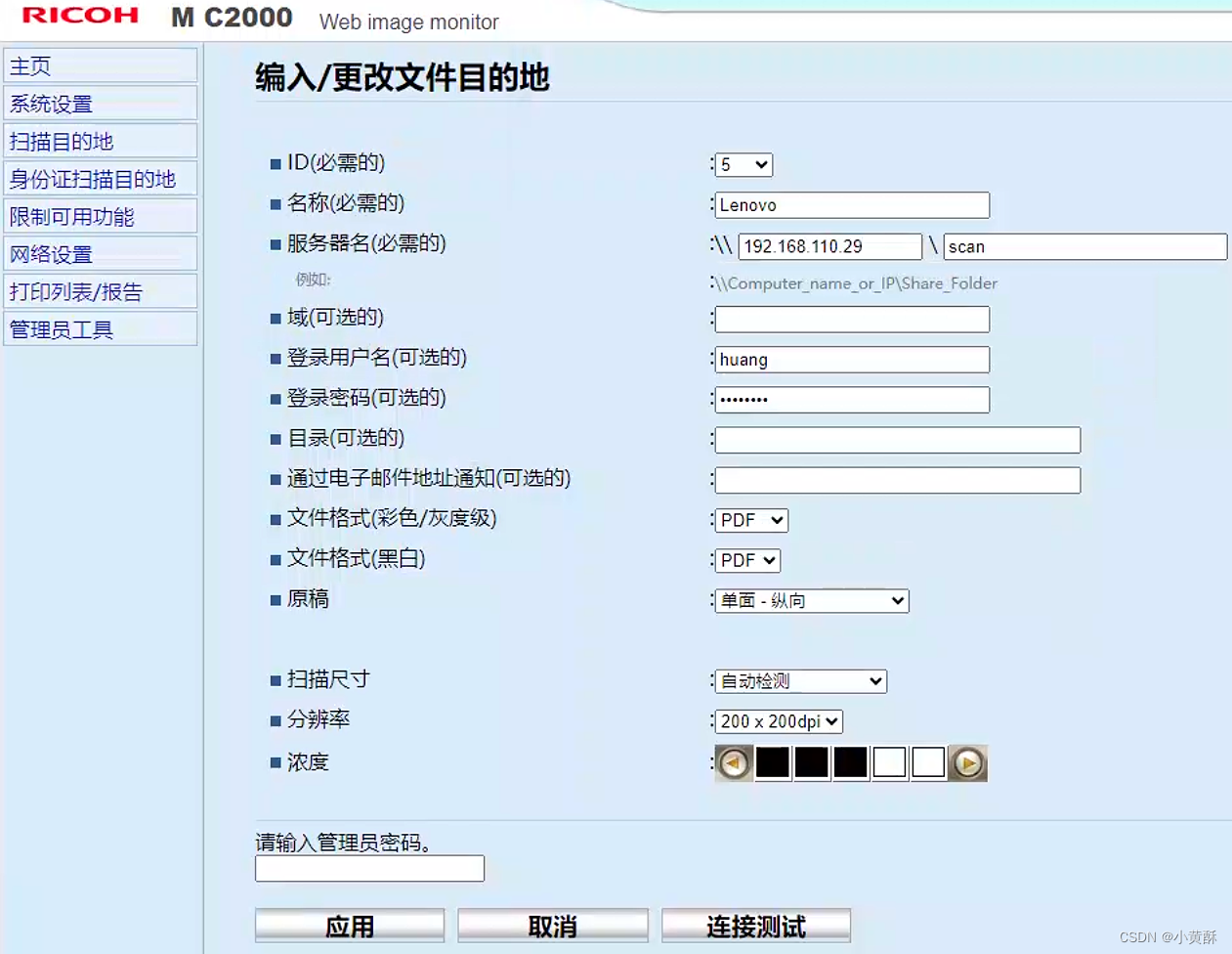
Task: Select the third black density level box
Action: pyautogui.click(x=851, y=762)
